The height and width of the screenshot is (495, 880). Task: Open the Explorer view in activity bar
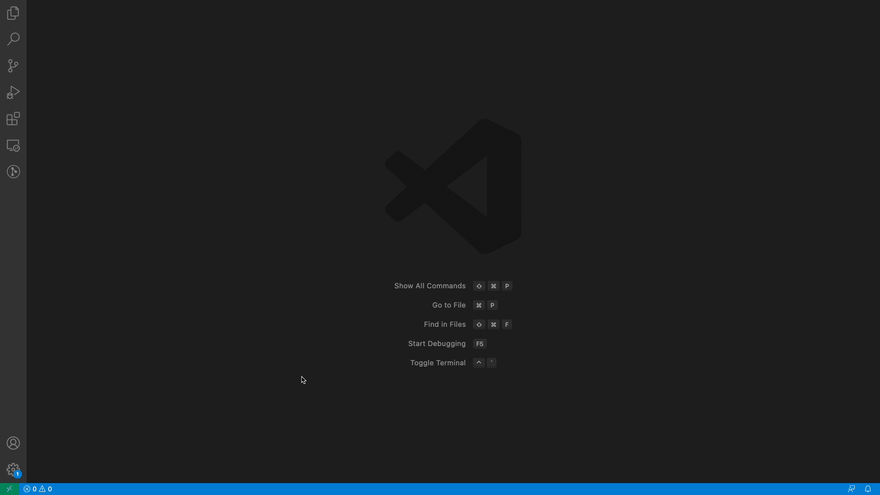(13, 13)
